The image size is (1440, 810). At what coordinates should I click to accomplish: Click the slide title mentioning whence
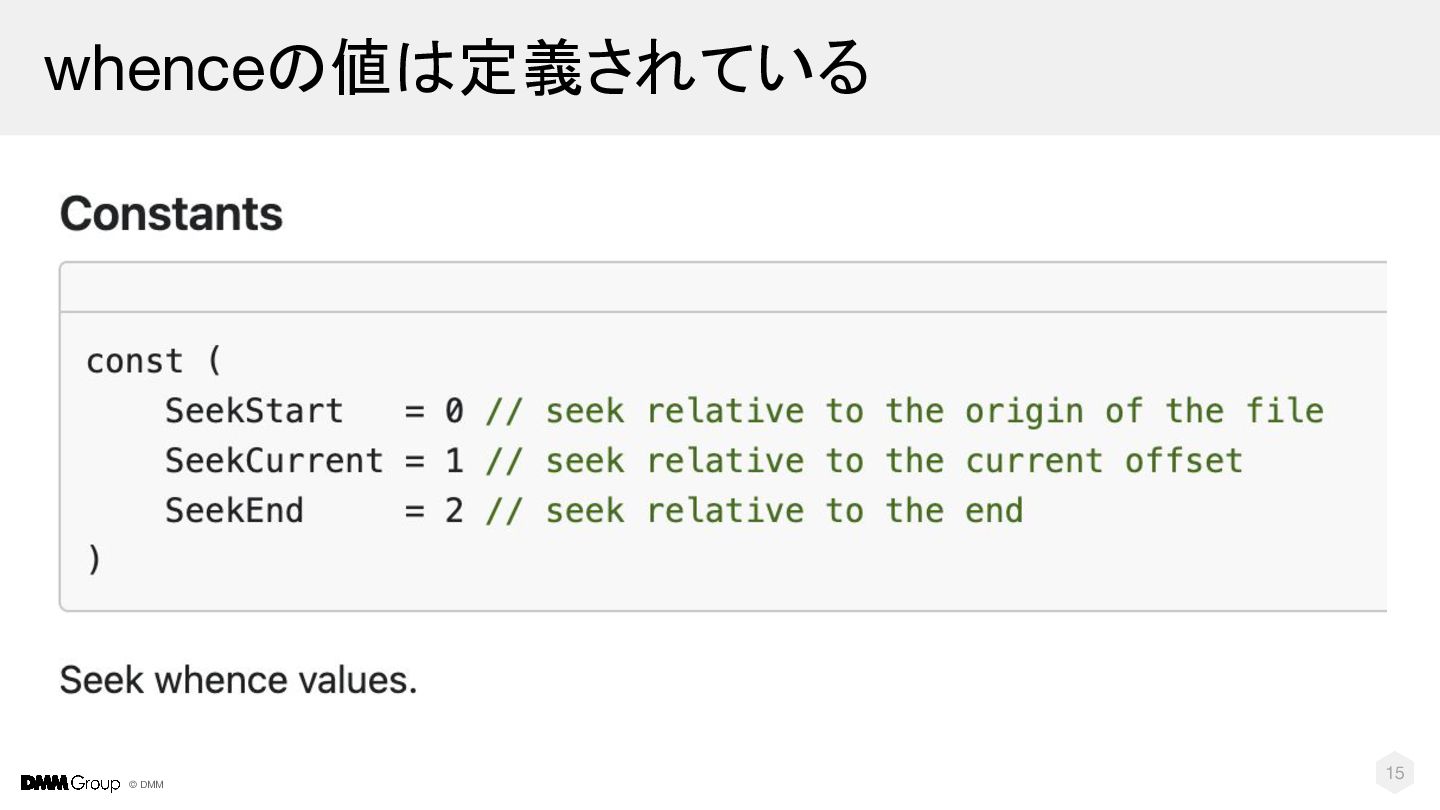456,68
